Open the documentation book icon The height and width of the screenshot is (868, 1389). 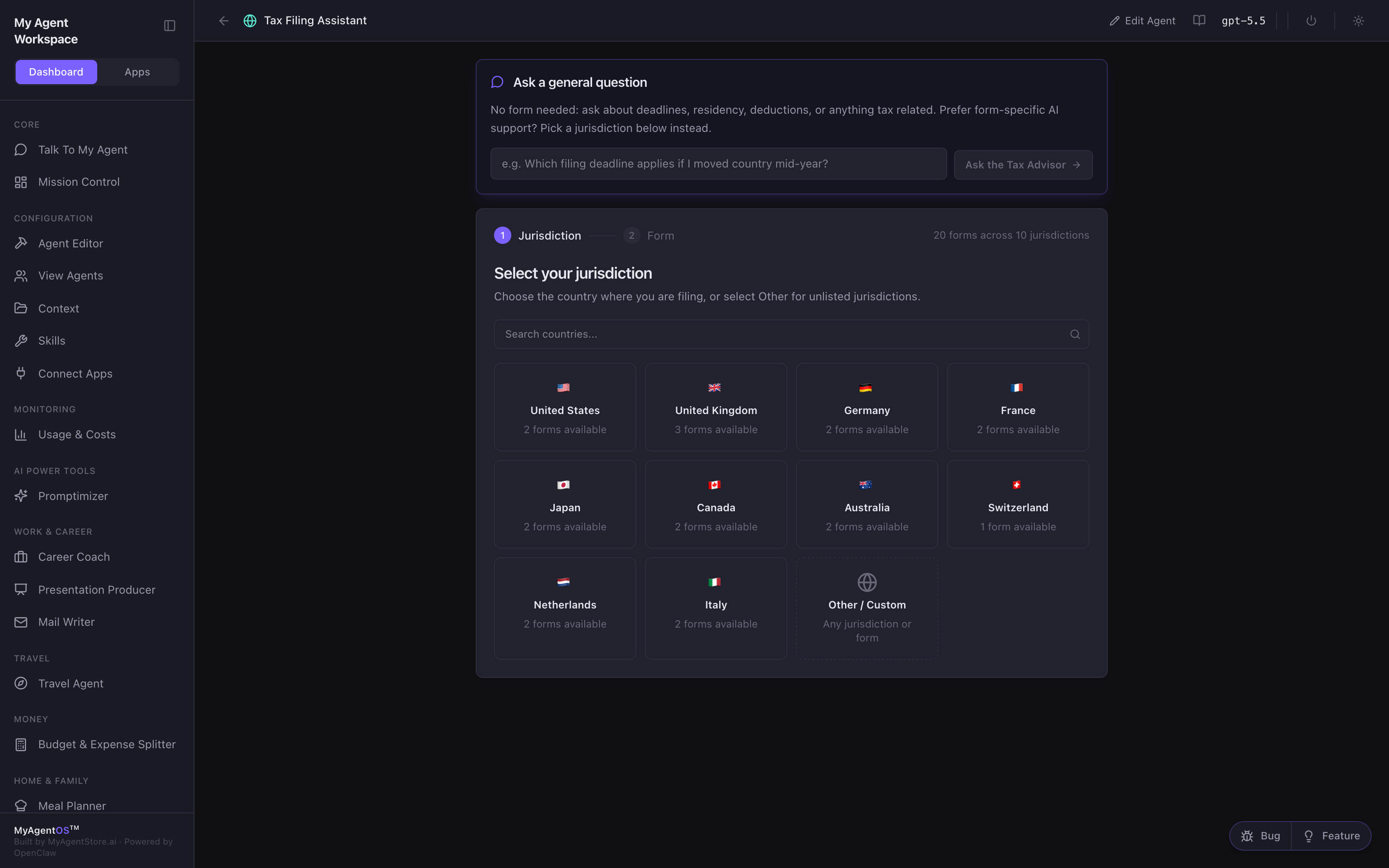1199,21
